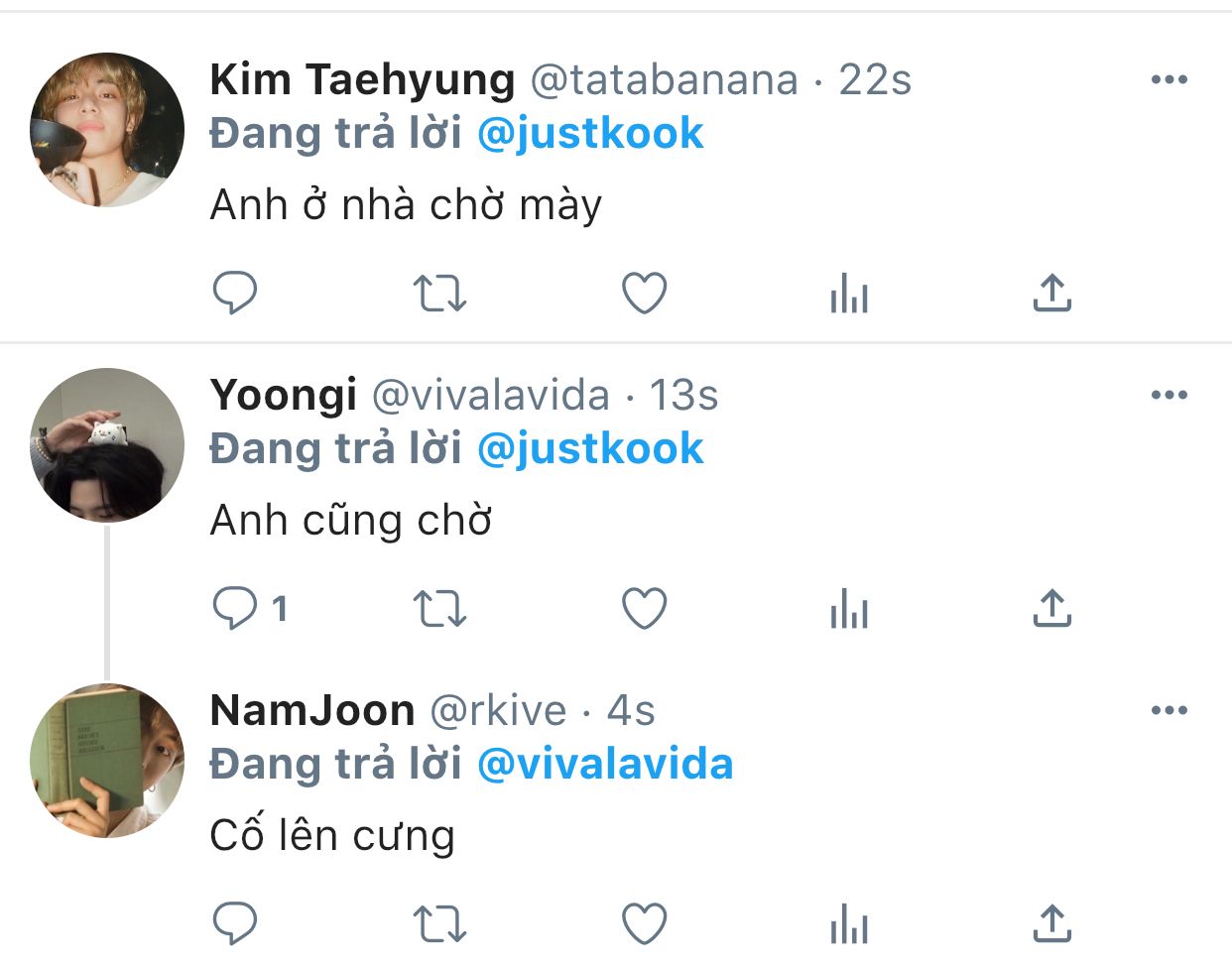View analytics for NamJoon's tweet
Image resolution: width=1232 pixels, height=967 pixels.
point(849,924)
